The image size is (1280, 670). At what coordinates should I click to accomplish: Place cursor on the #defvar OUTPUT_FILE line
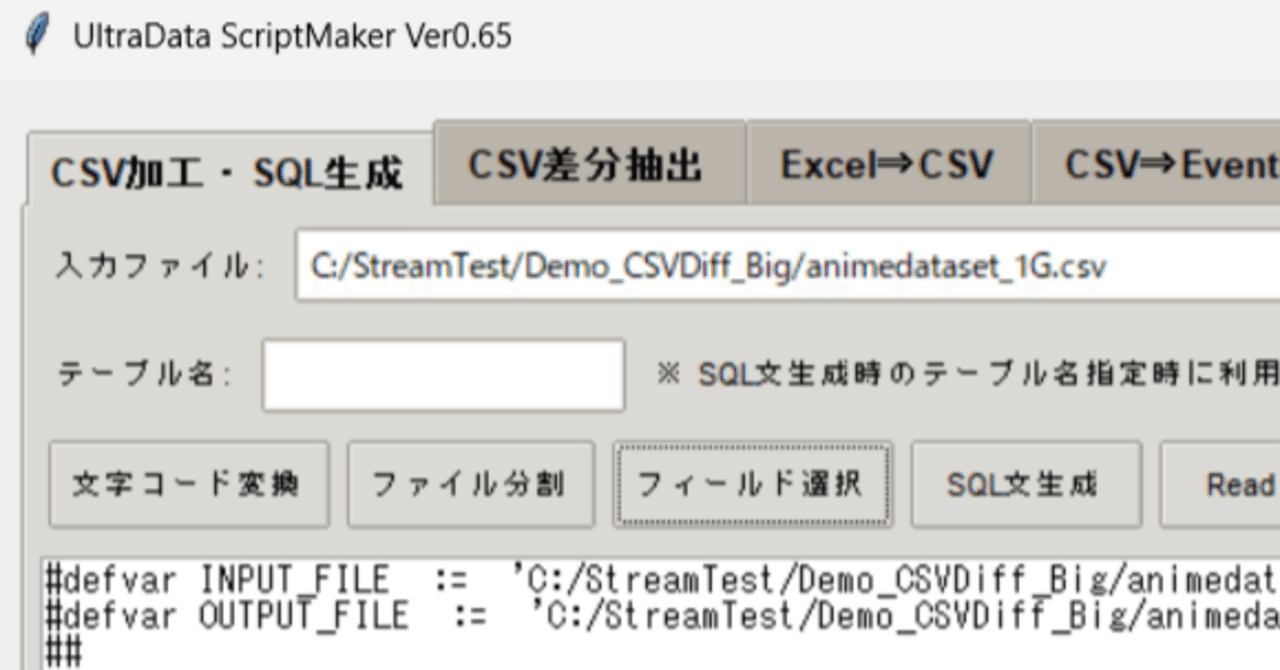[661, 615]
